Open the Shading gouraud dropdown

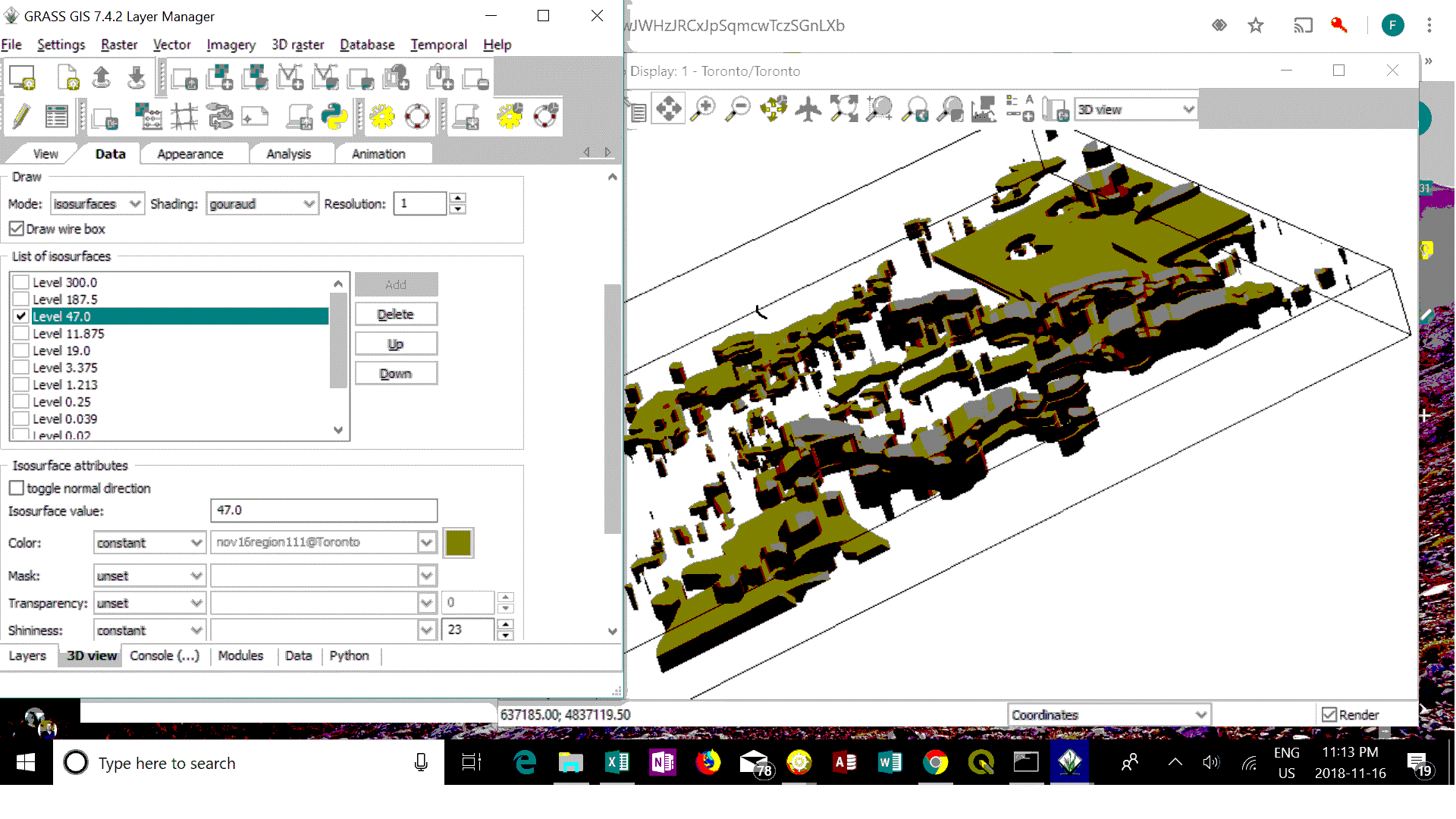(262, 203)
